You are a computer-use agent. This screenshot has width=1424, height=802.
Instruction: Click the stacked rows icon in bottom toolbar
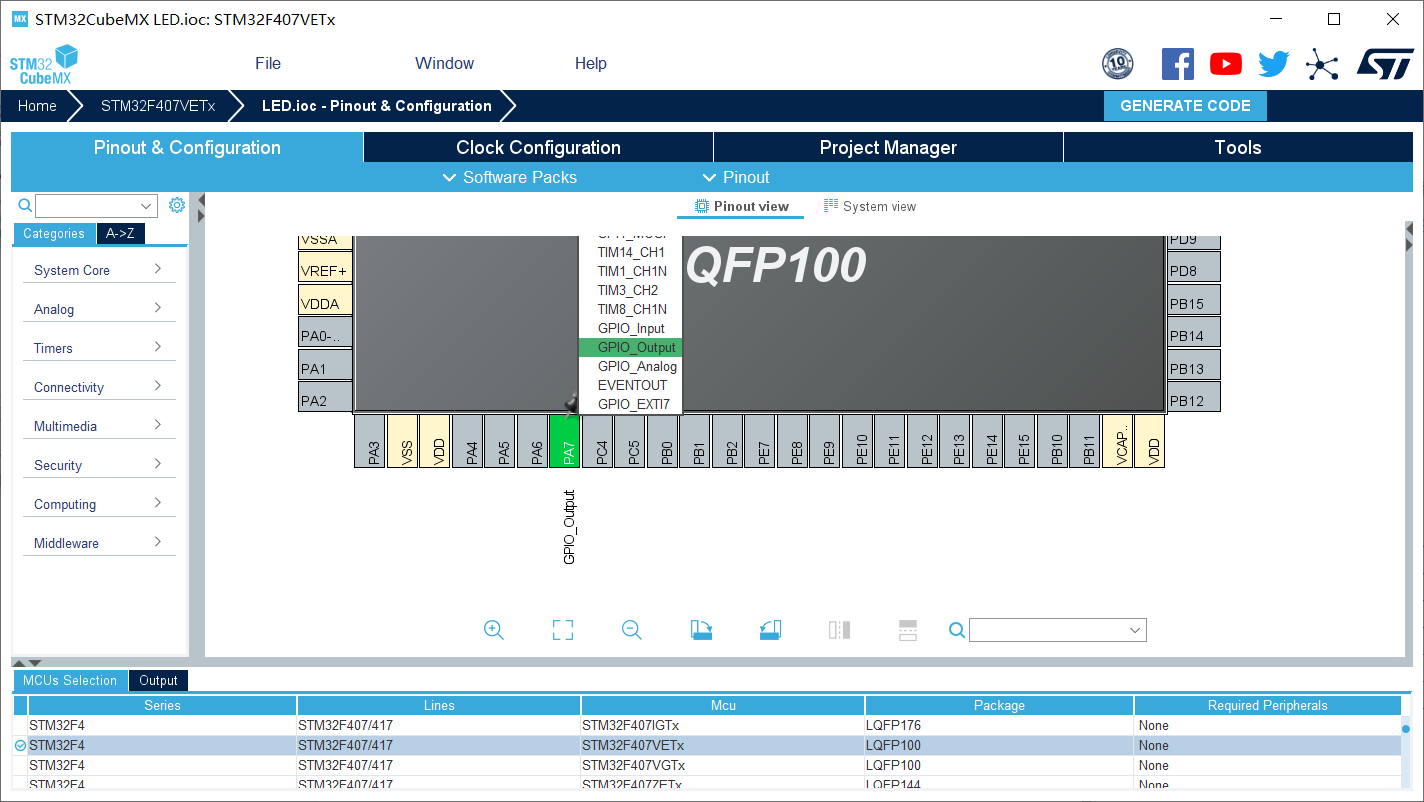click(x=907, y=630)
